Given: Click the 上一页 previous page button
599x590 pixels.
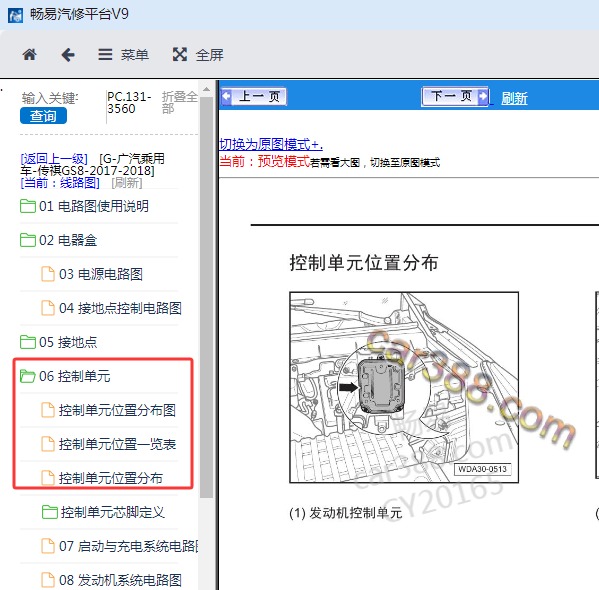Looking at the screenshot, I should pyautogui.click(x=254, y=96).
